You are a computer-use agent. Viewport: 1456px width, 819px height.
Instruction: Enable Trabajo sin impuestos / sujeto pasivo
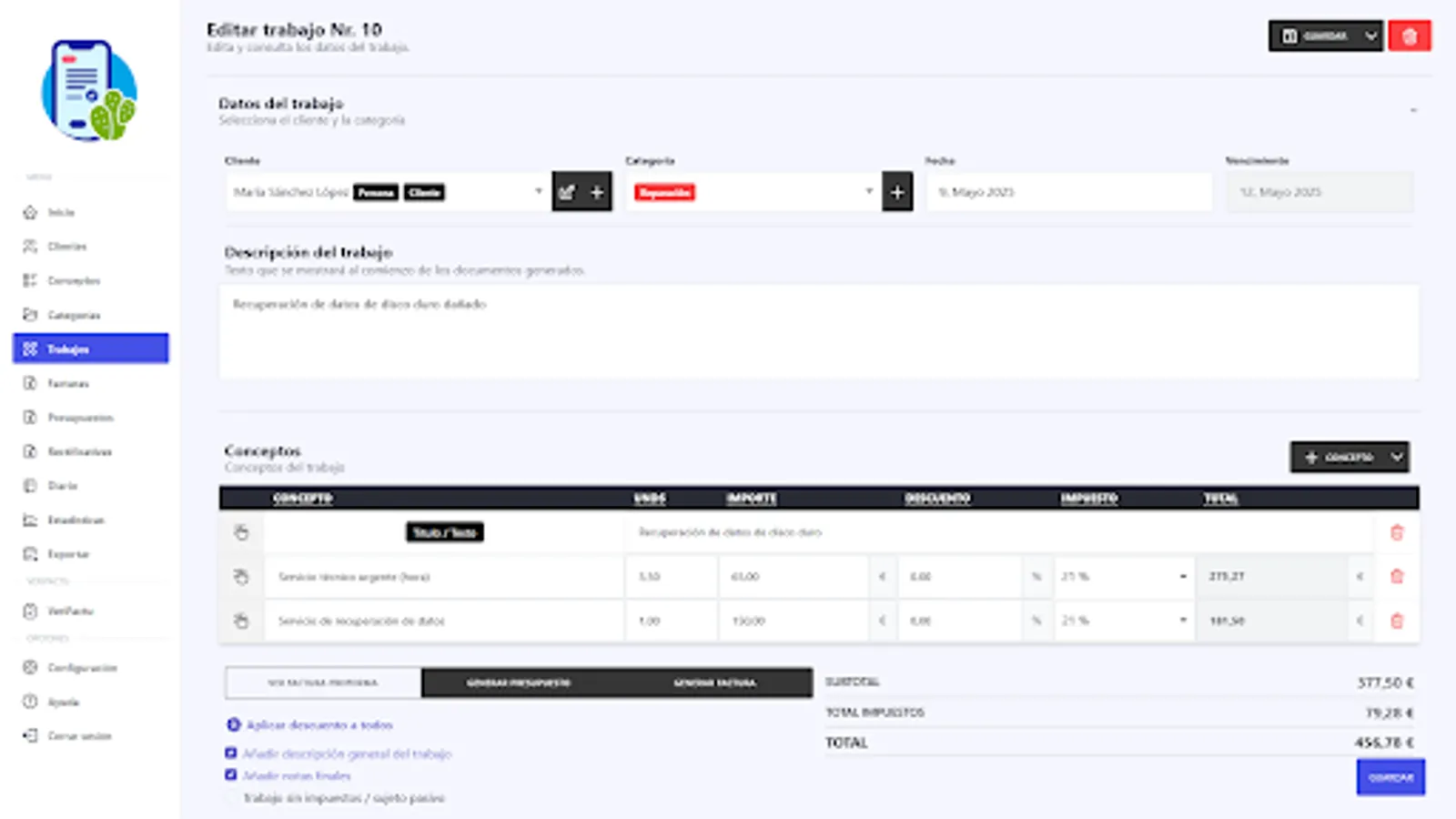coord(230,798)
